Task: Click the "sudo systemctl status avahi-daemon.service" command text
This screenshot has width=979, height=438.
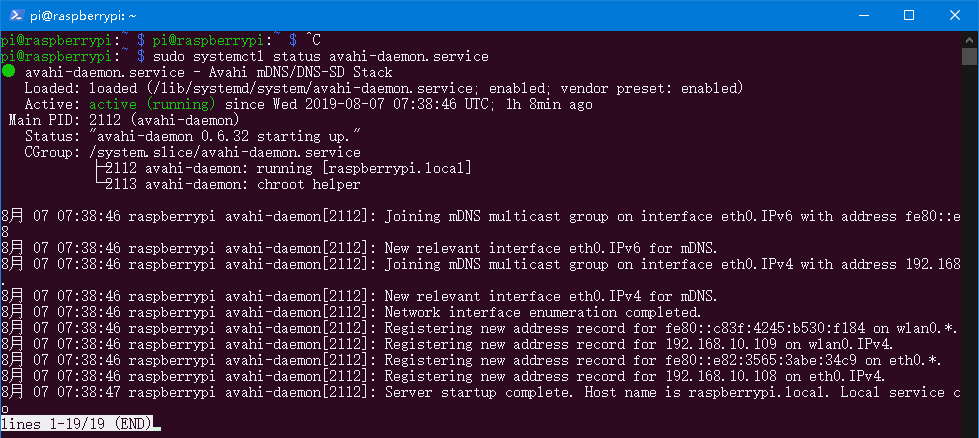Action: 321,56
